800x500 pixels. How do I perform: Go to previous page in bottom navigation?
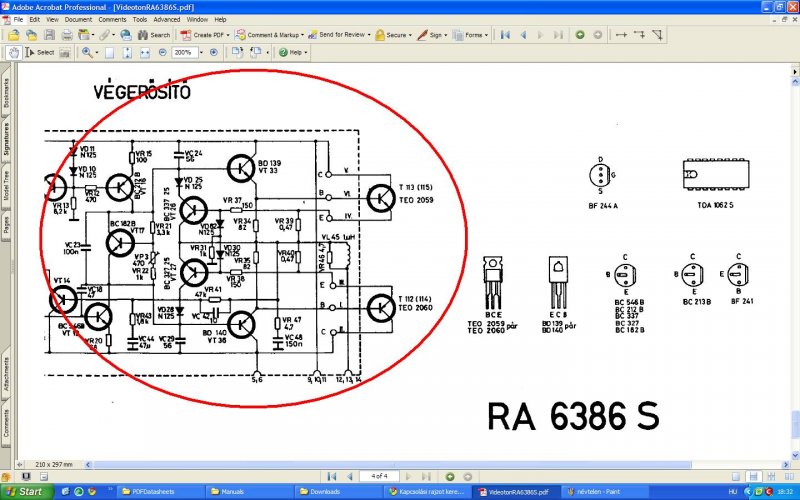coord(349,477)
